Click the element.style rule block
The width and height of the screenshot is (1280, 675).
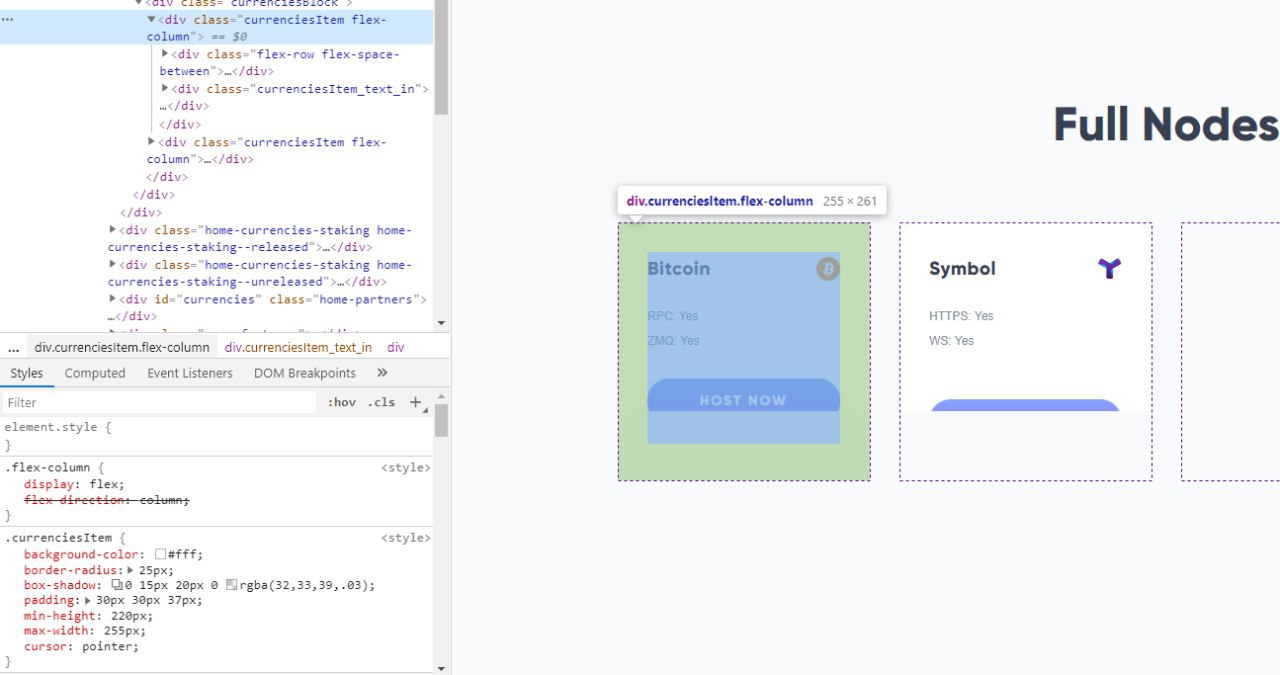(217, 435)
